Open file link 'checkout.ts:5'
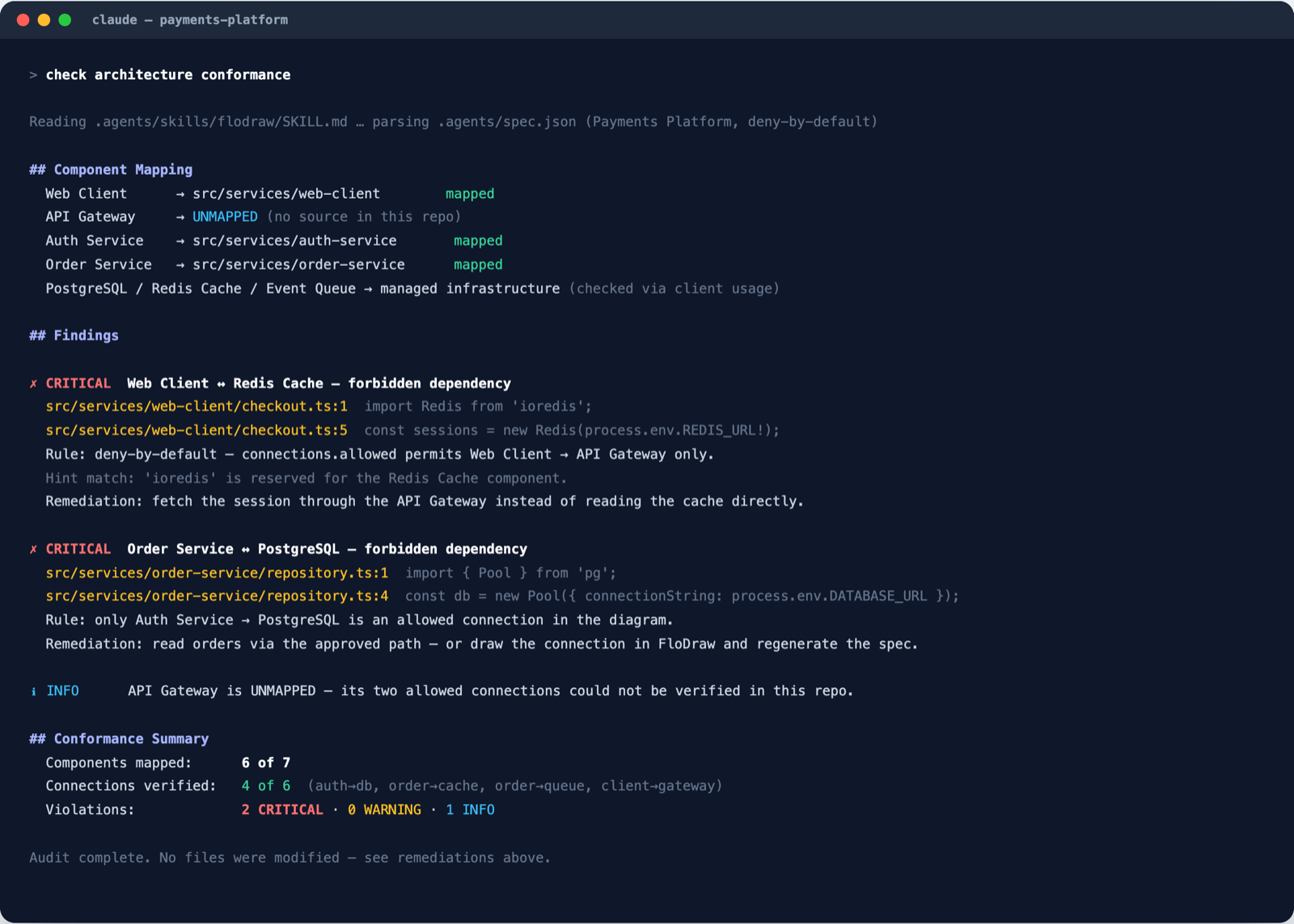 click(197, 430)
